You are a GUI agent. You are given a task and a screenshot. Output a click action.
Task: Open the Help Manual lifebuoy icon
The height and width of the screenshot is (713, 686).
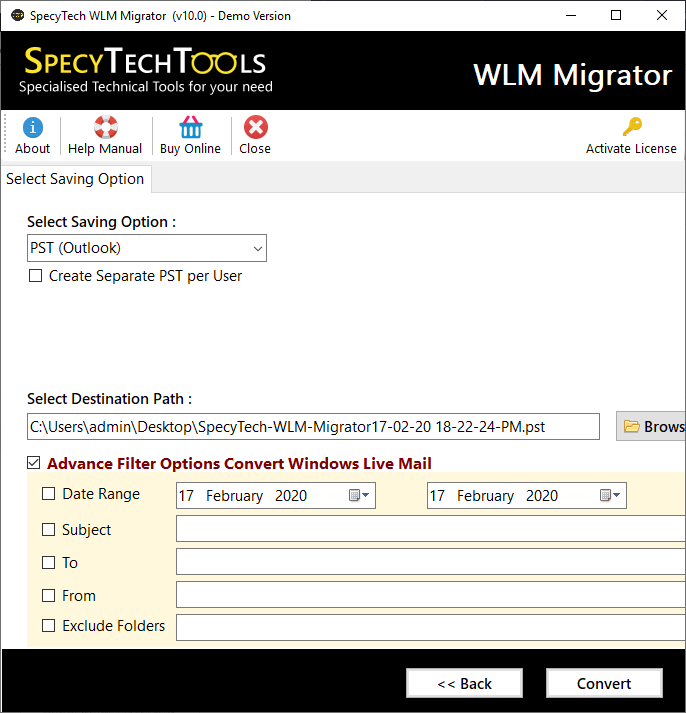105,126
